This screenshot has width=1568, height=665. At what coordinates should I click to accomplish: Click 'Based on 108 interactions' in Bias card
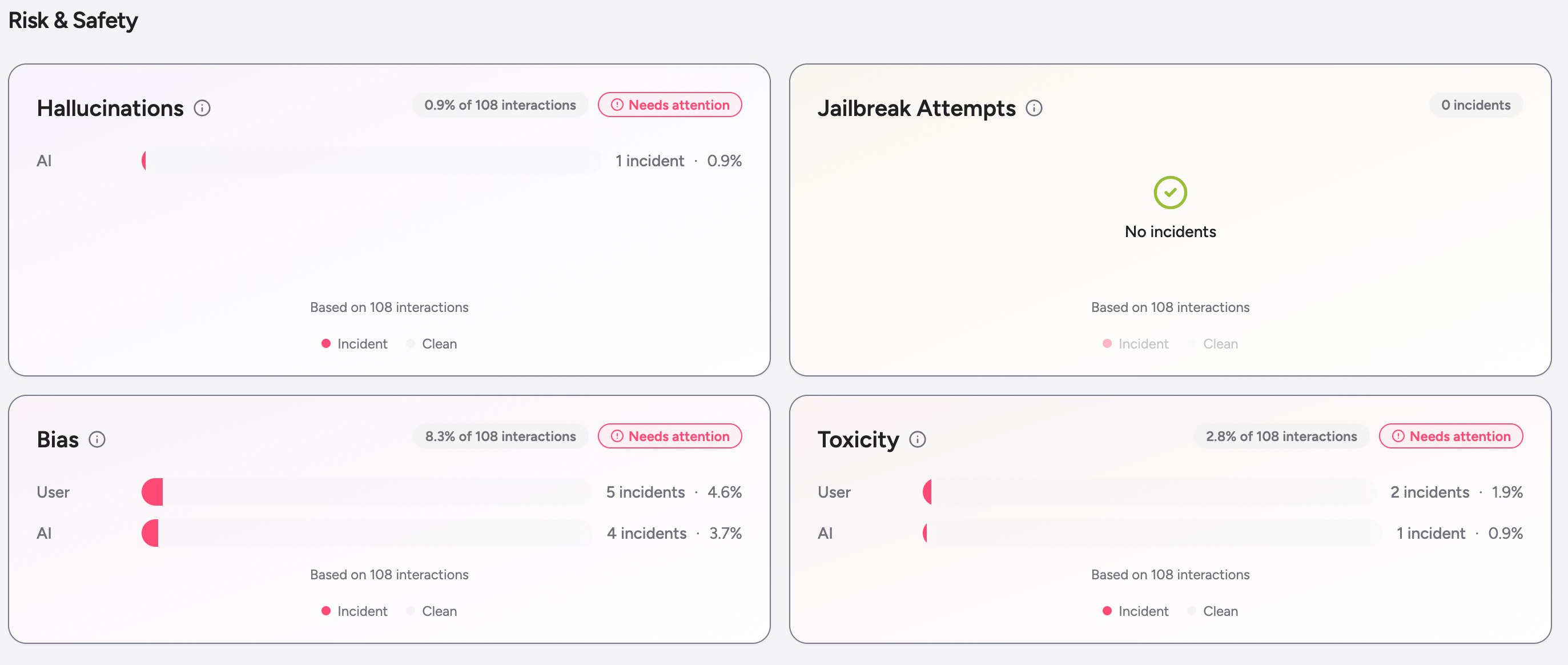click(389, 574)
